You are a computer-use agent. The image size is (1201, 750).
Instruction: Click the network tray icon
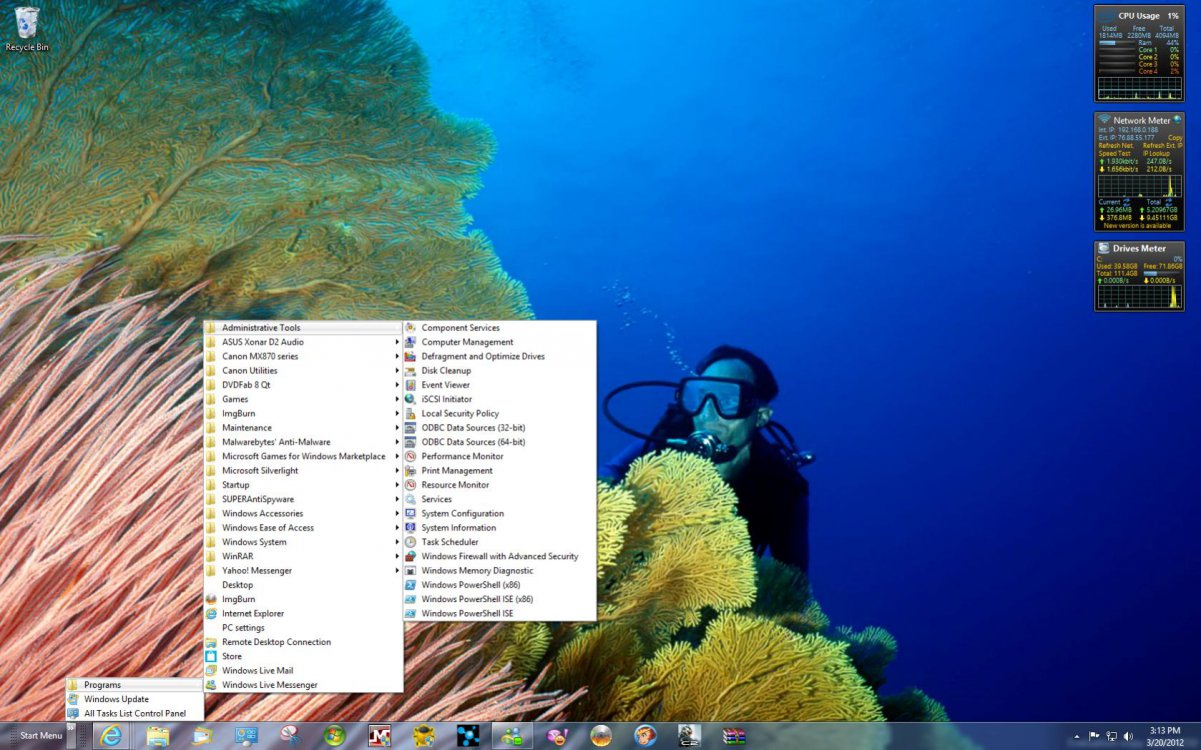click(1111, 736)
